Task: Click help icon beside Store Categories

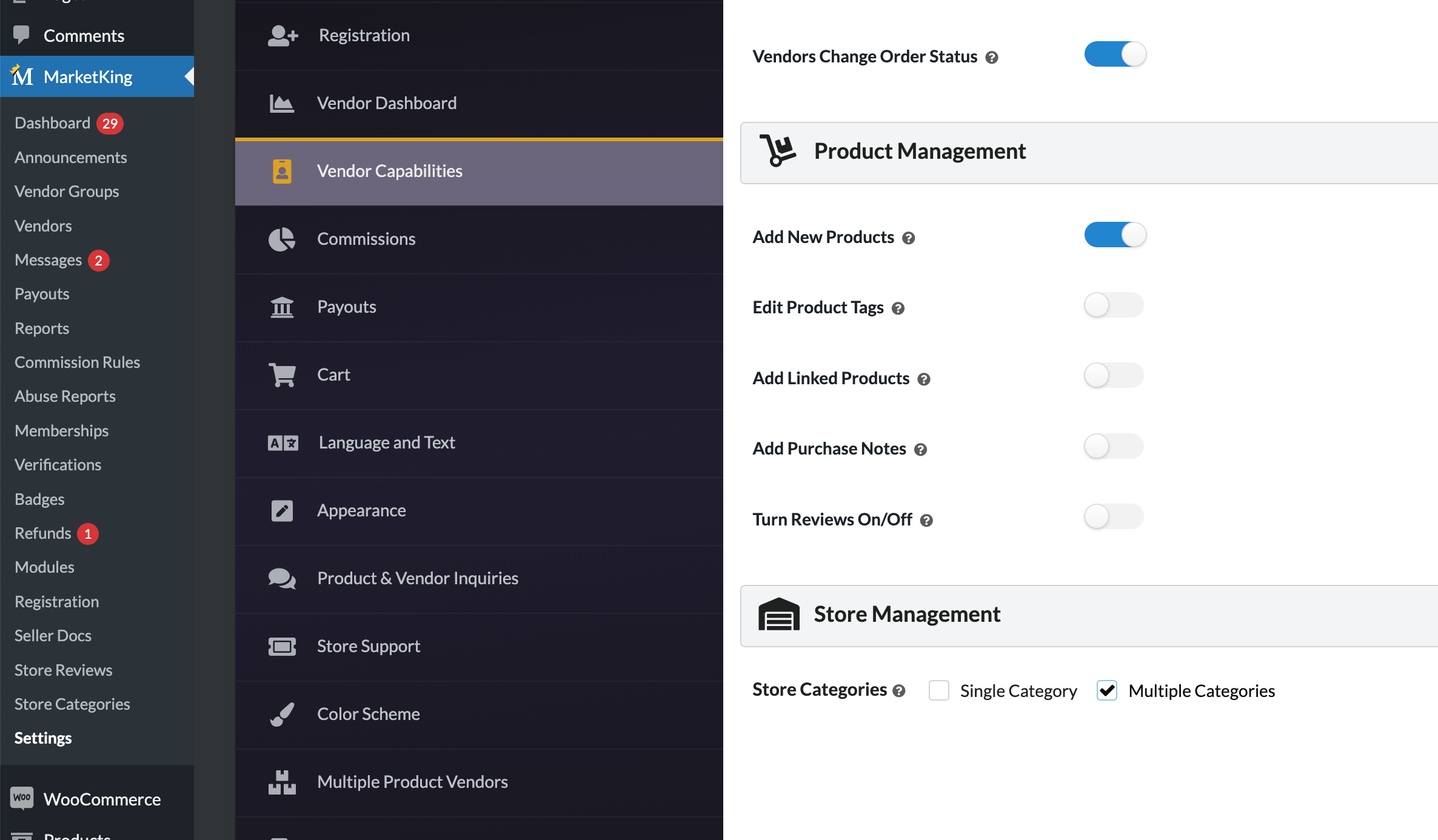Action: click(899, 691)
